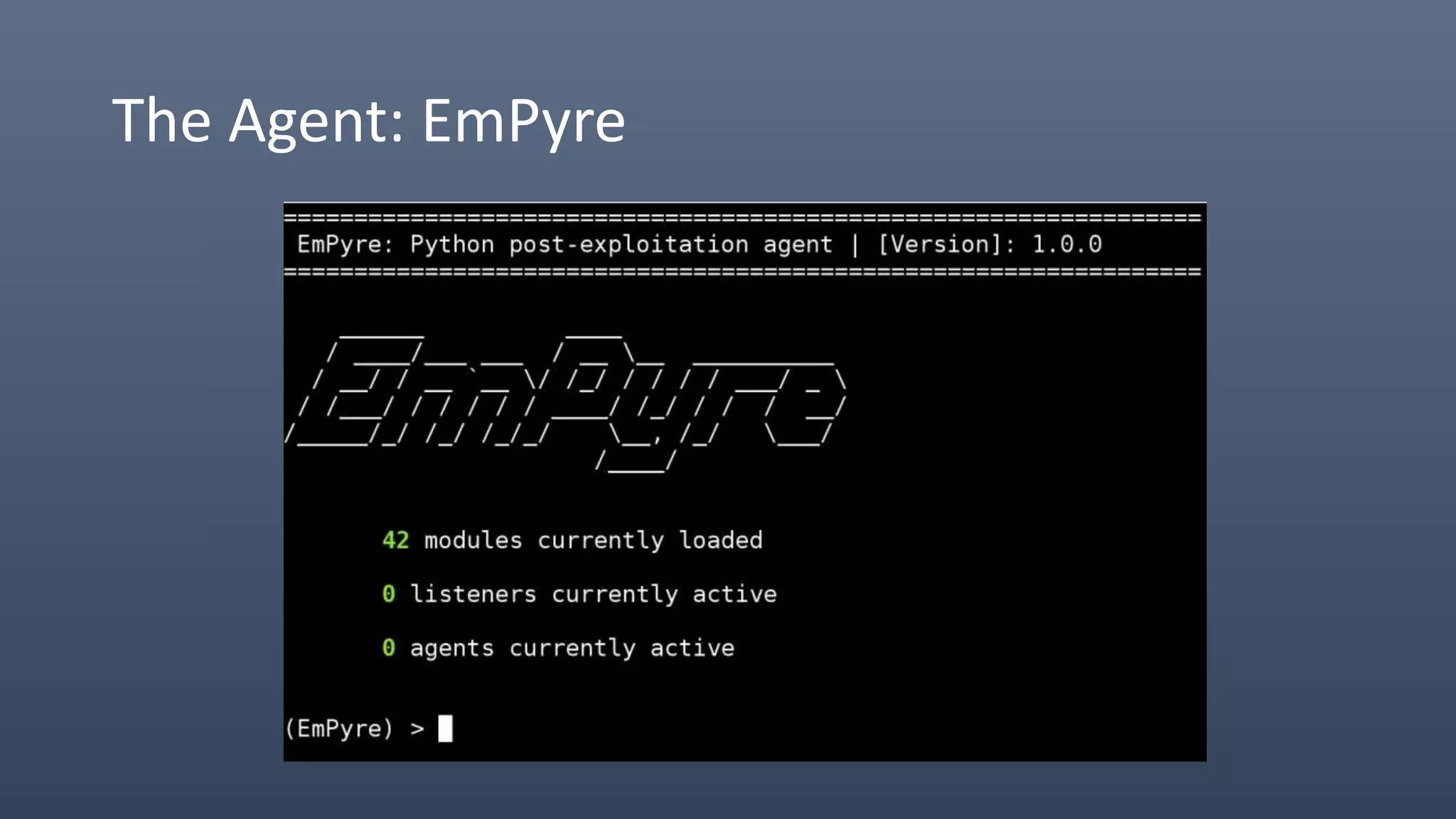The image size is (1456, 819).
Task: Click the '(EmPyre) >' prompt text
Action: coord(355,729)
